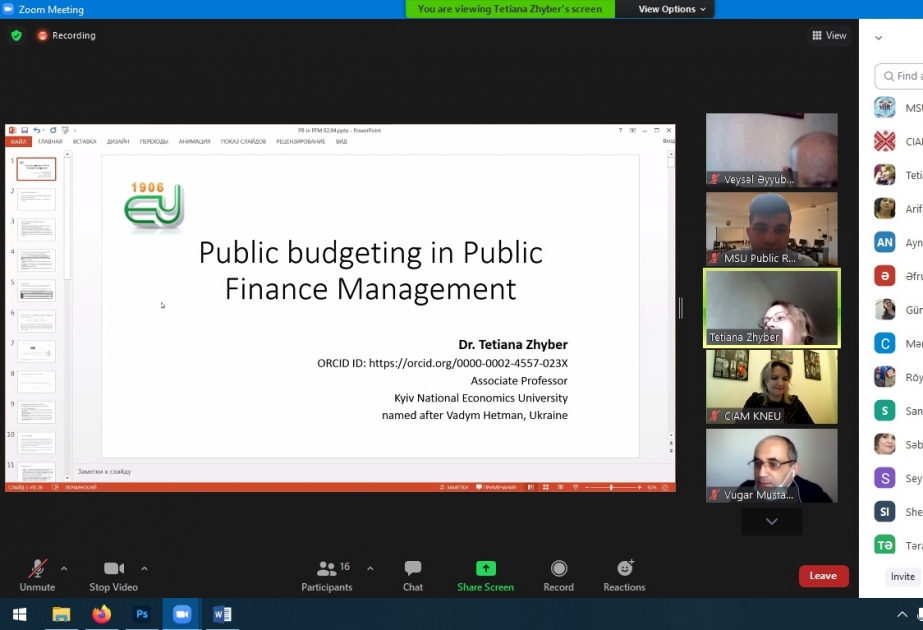The height and width of the screenshot is (630, 923).
Task: Open audio options arrow beside Unmute
Action: pos(64,569)
